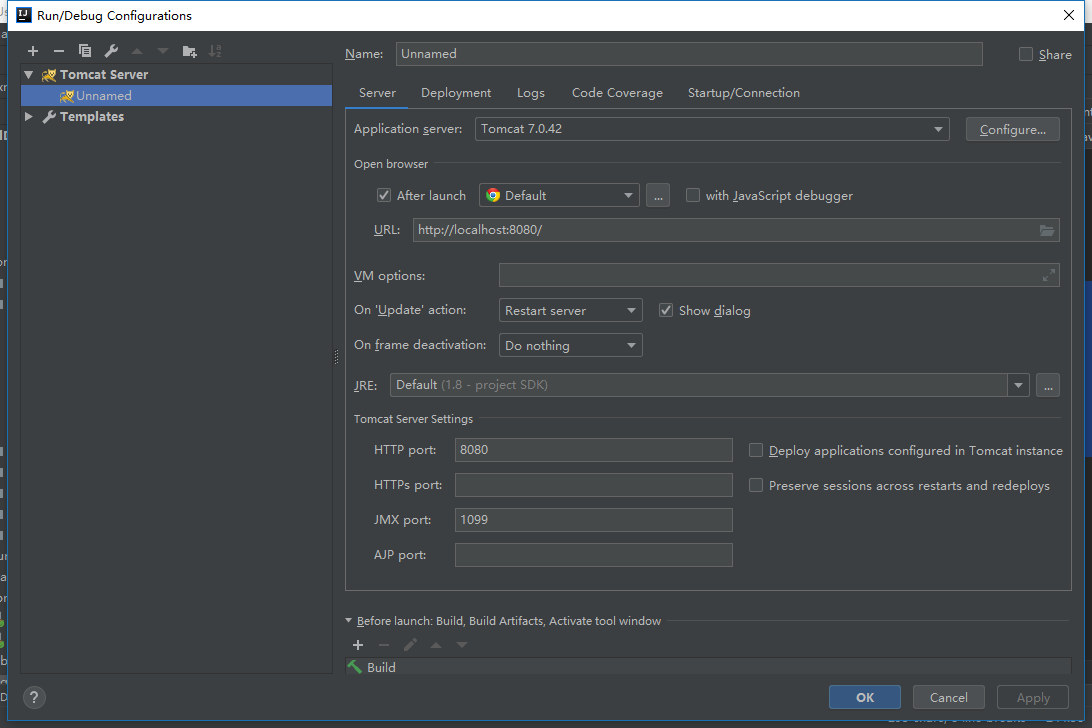Toggle the Share checkbox
This screenshot has width=1092, height=728.
coord(1025,54)
